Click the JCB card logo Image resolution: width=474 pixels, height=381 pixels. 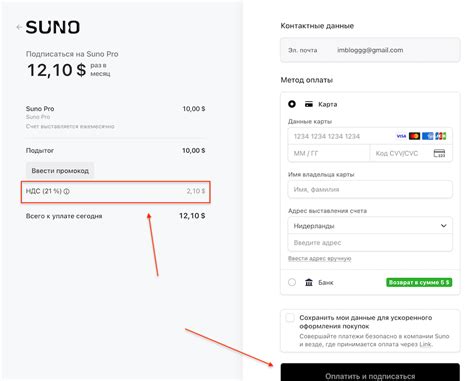tap(440, 136)
